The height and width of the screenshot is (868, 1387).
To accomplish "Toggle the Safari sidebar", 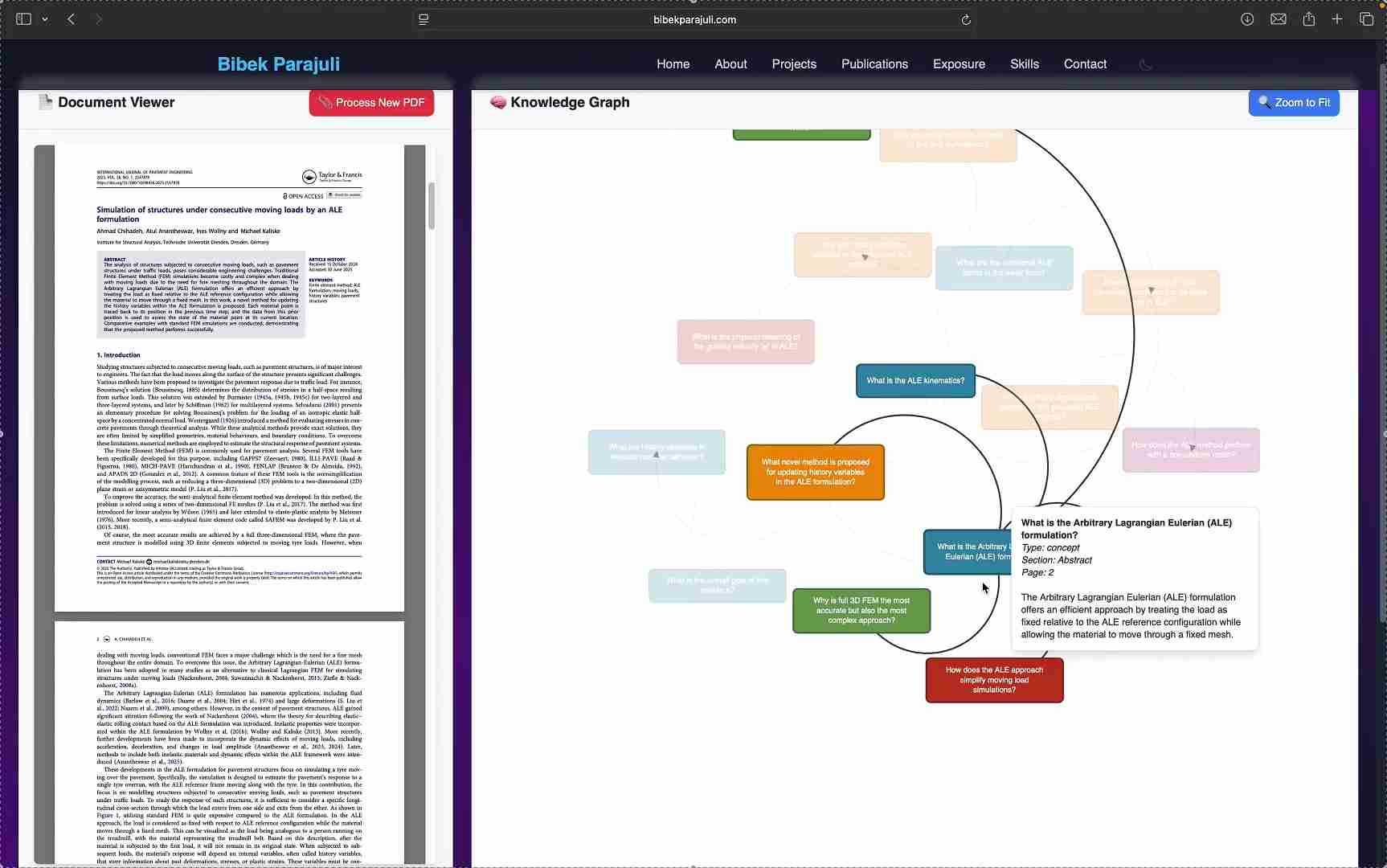I will (23, 19).
